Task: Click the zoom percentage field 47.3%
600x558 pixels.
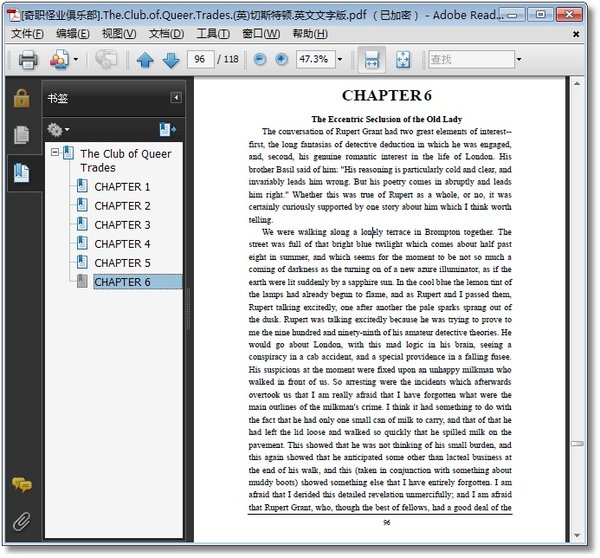Action: click(315, 59)
